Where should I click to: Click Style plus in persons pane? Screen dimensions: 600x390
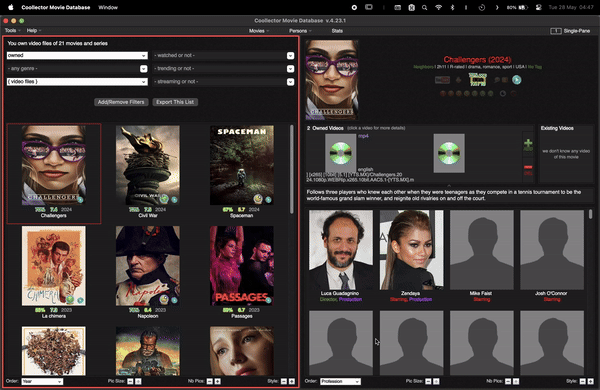point(590,381)
